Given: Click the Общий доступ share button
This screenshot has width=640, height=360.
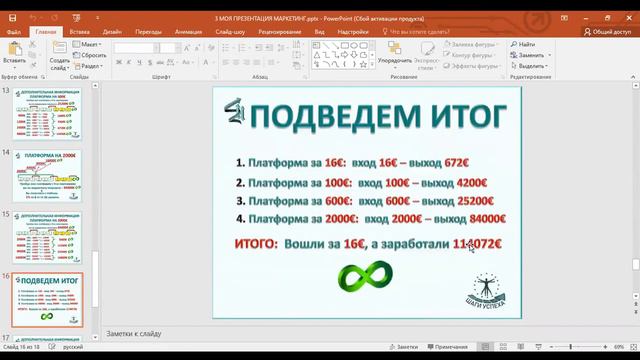Looking at the screenshot, I should pyautogui.click(x=607, y=32).
